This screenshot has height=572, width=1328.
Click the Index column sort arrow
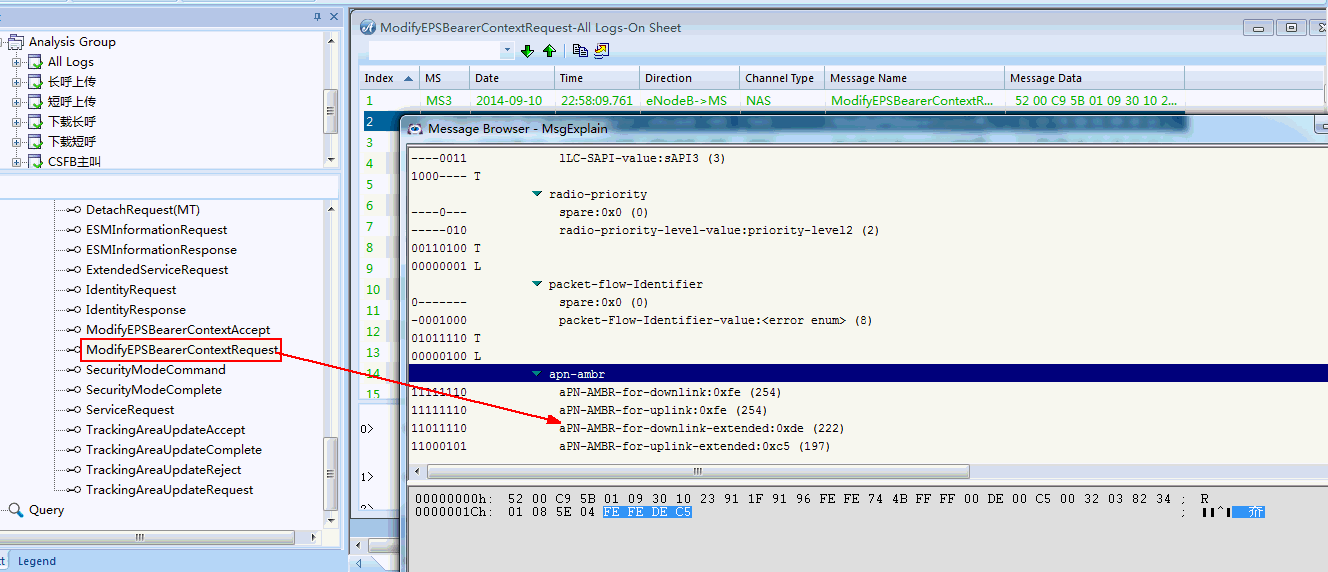click(x=407, y=78)
